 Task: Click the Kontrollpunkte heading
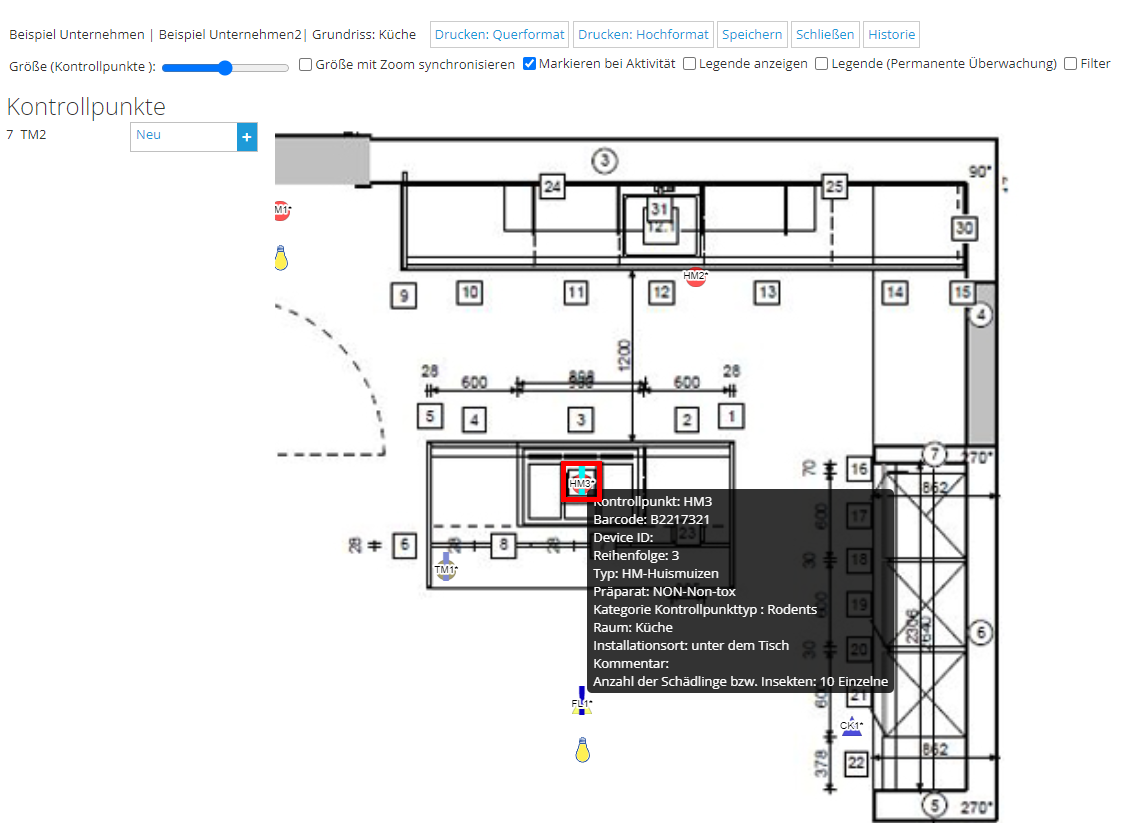(x=86, y=107)
